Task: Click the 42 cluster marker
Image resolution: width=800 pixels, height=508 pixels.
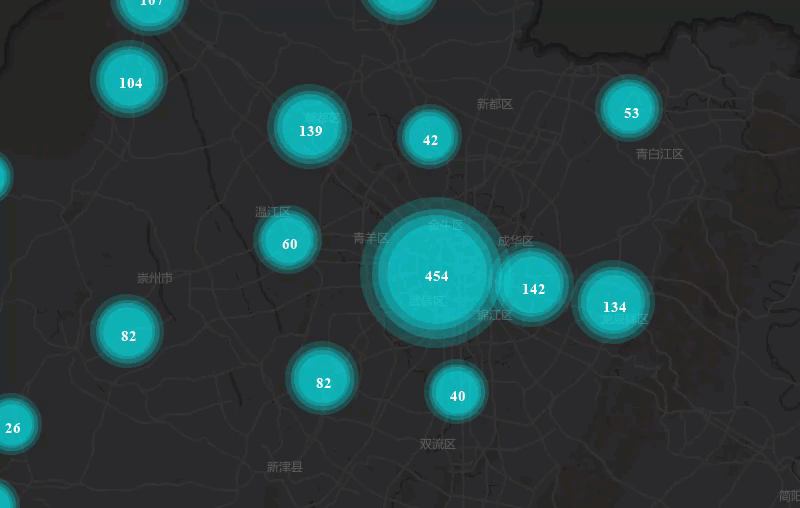Action: [430, 140]
